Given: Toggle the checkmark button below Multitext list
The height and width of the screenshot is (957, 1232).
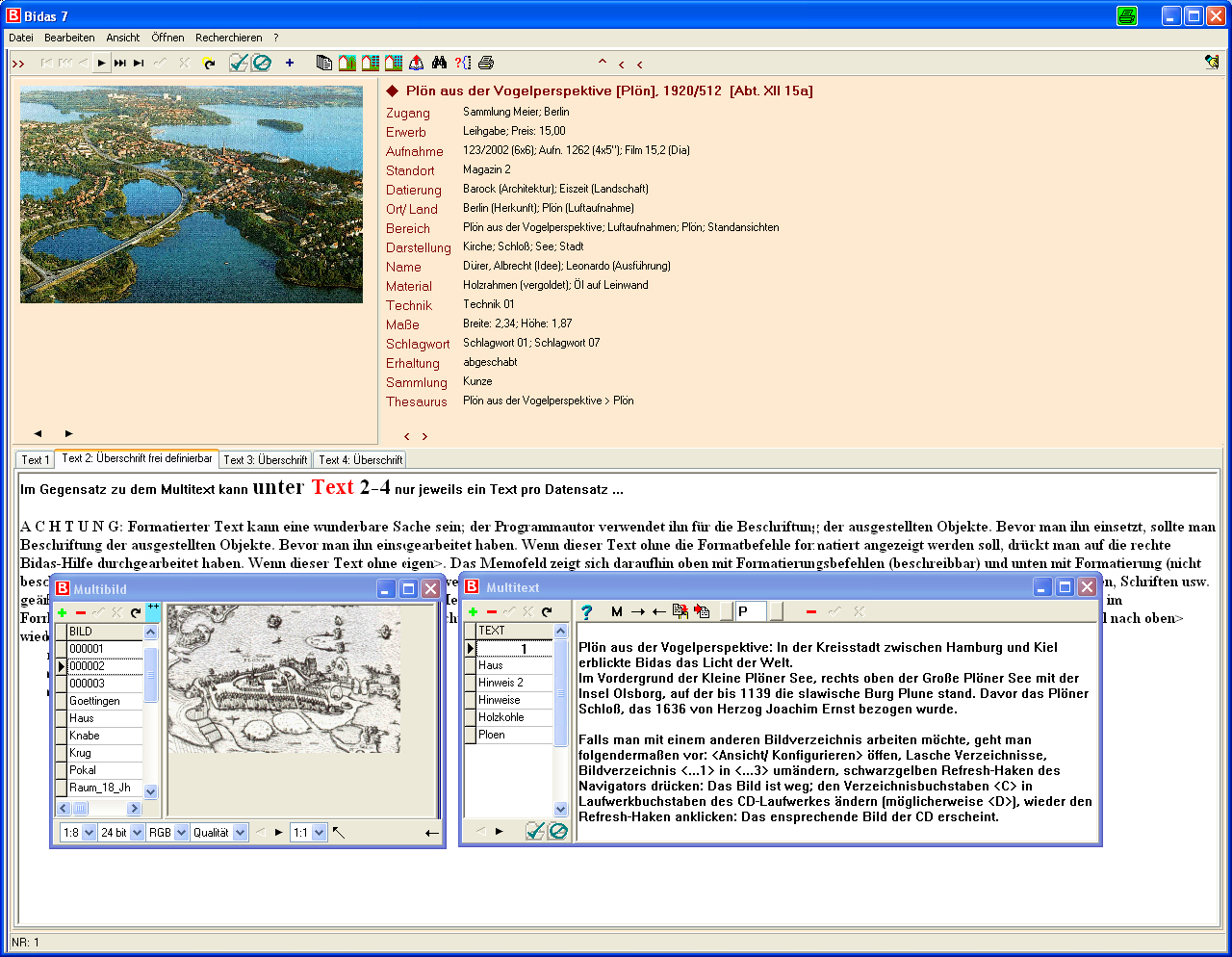Looking at the screenshot, I should [x=535, y=830].
